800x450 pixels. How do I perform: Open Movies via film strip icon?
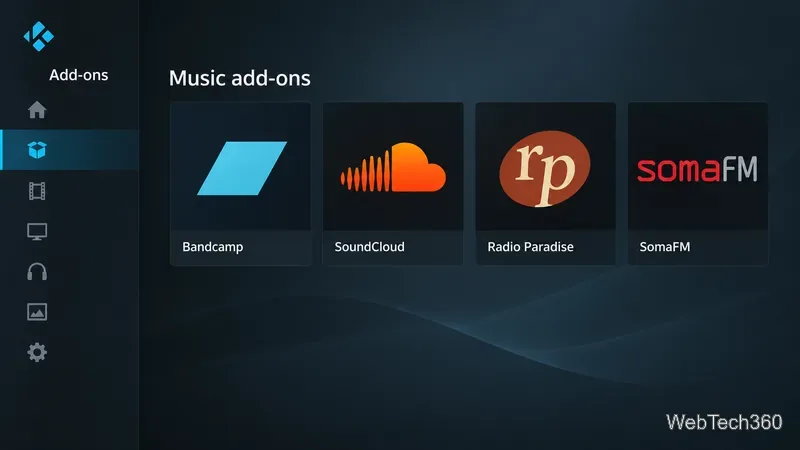pyautogui.click(x=37, y=191)
